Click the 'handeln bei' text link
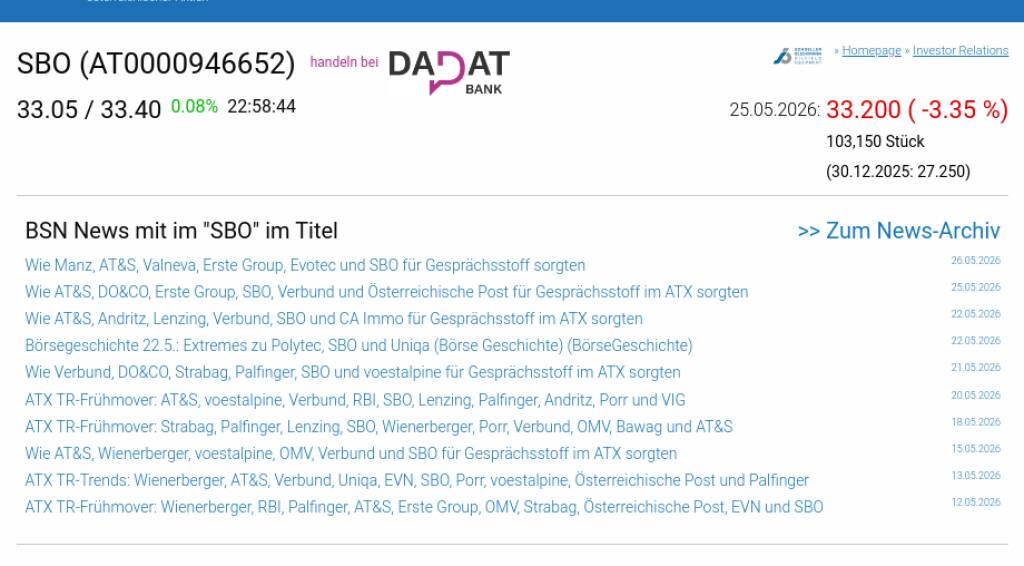Viewport: 1024px width, 566px height. [344, 62]
